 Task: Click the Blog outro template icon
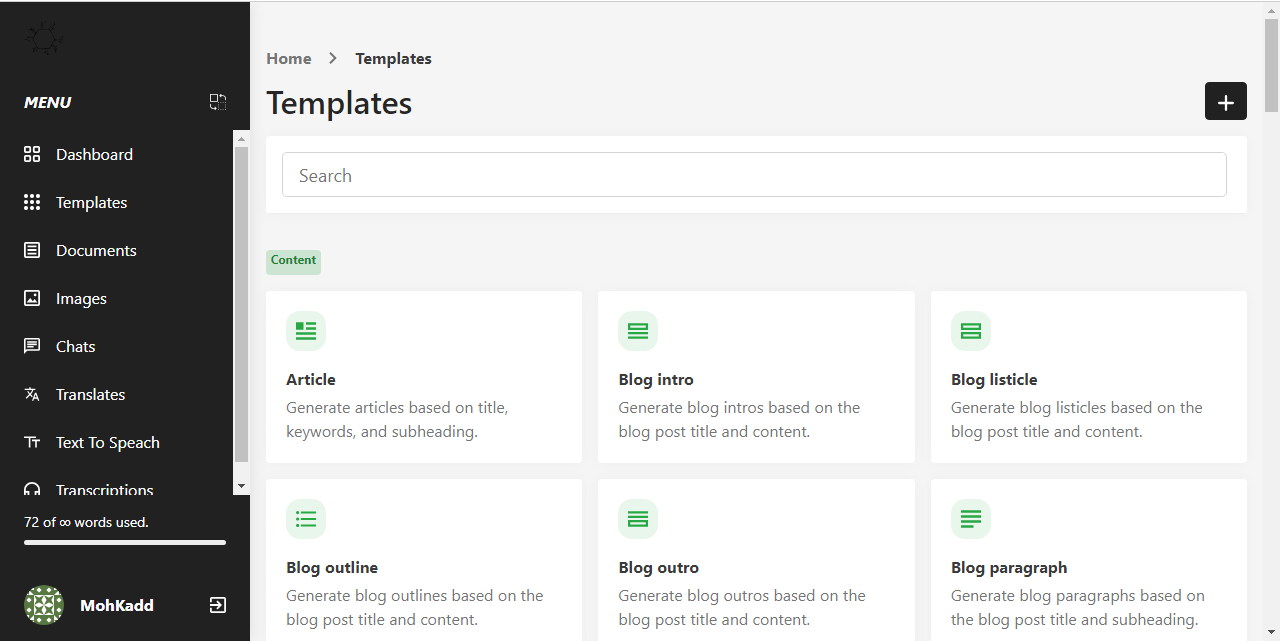638,519
